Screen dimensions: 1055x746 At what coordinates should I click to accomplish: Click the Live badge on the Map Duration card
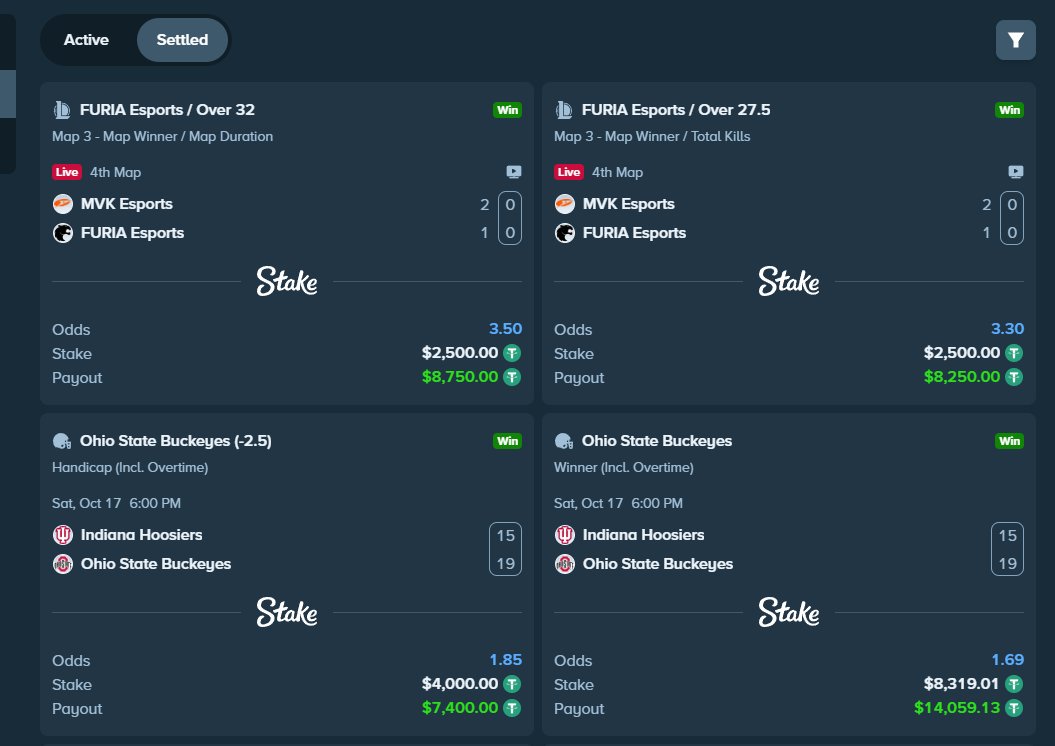coord(67,172)
